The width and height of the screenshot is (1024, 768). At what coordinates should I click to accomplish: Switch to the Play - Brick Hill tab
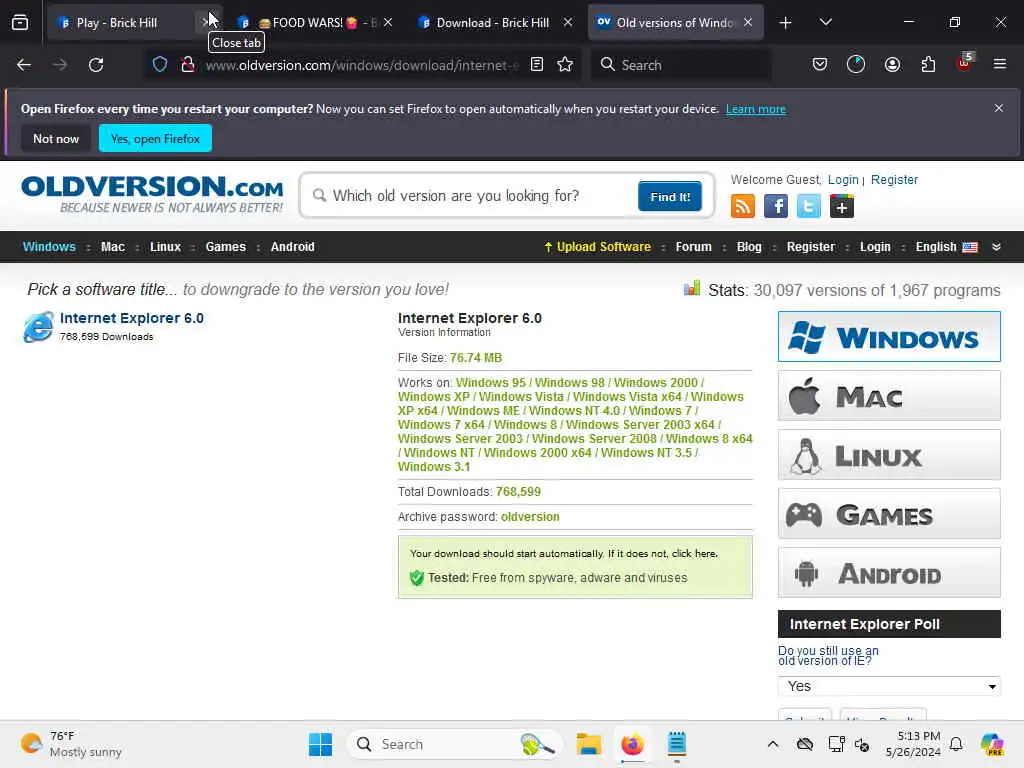tap(118, 23)
